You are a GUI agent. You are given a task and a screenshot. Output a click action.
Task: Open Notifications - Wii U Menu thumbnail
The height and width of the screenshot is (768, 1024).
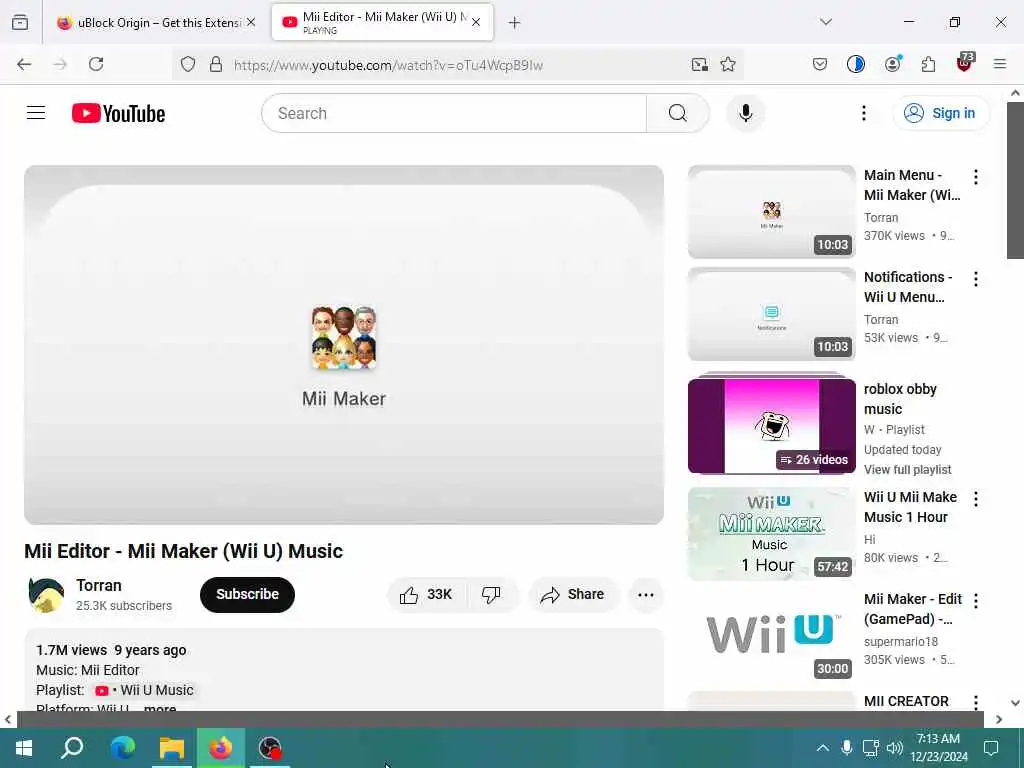(x=771, y=314)
